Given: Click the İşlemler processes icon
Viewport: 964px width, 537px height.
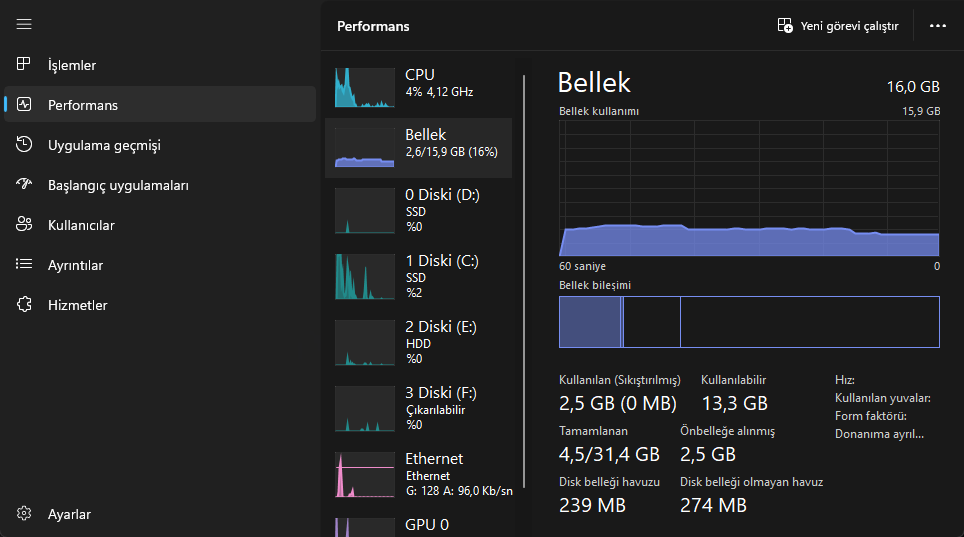Looking at the screenshot, I should 25,65.
